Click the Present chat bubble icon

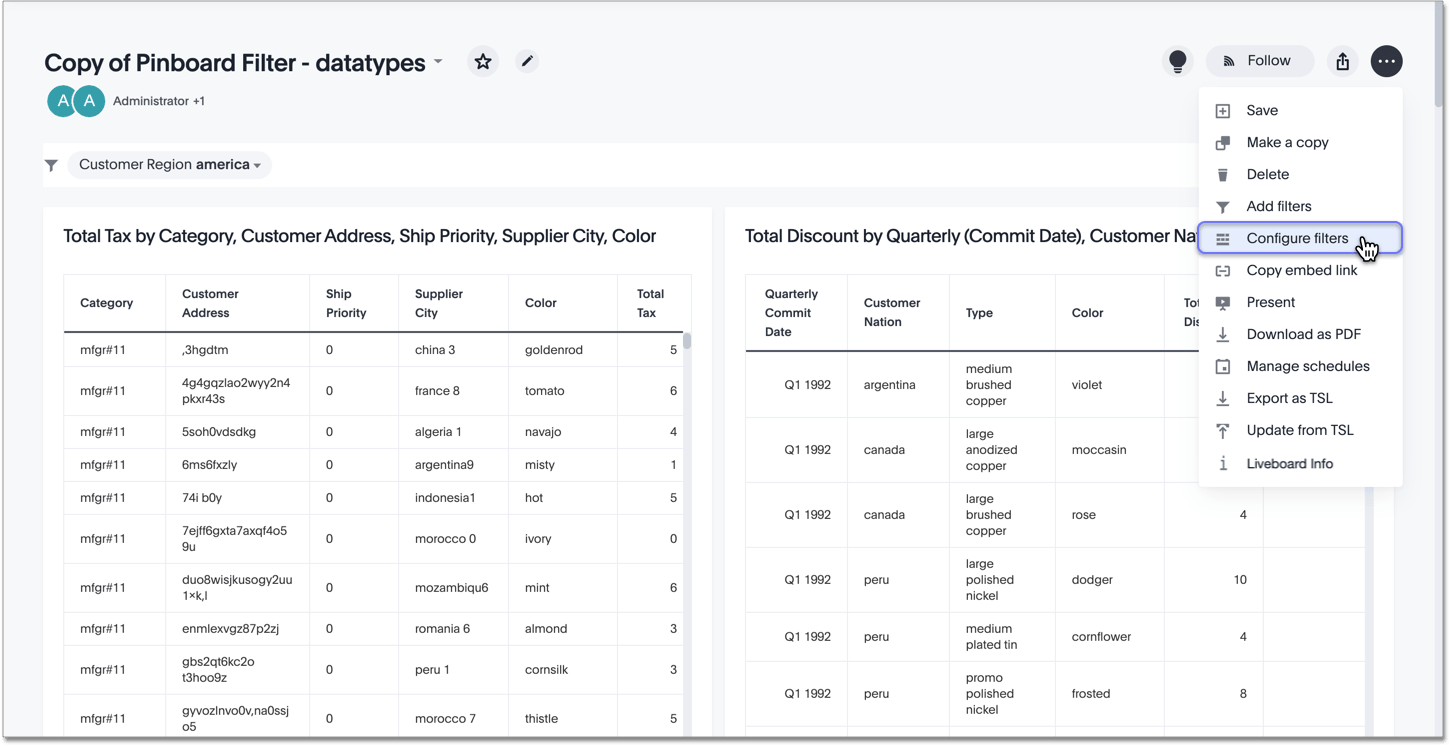coord(1222,302)
